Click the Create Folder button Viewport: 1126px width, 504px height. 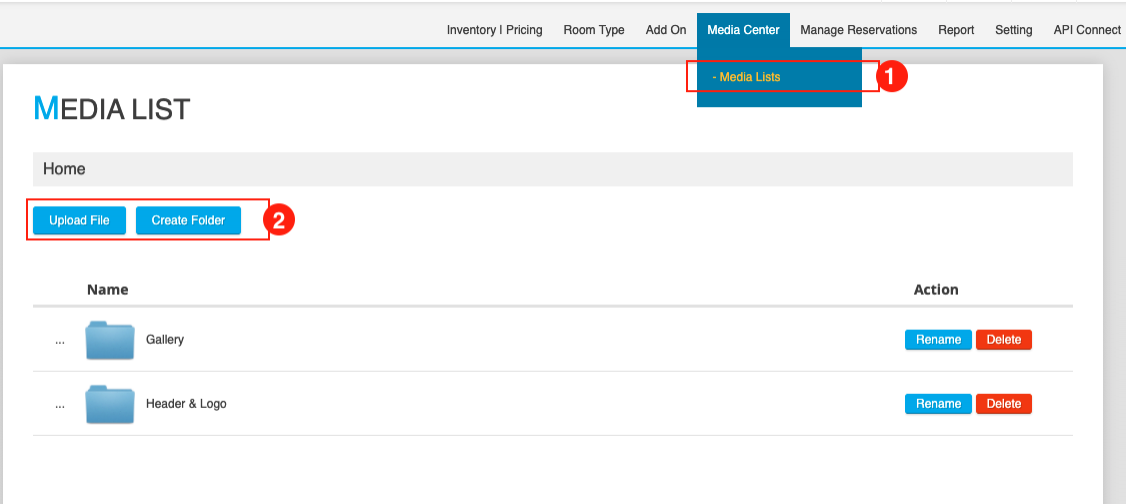pos(188,220)
